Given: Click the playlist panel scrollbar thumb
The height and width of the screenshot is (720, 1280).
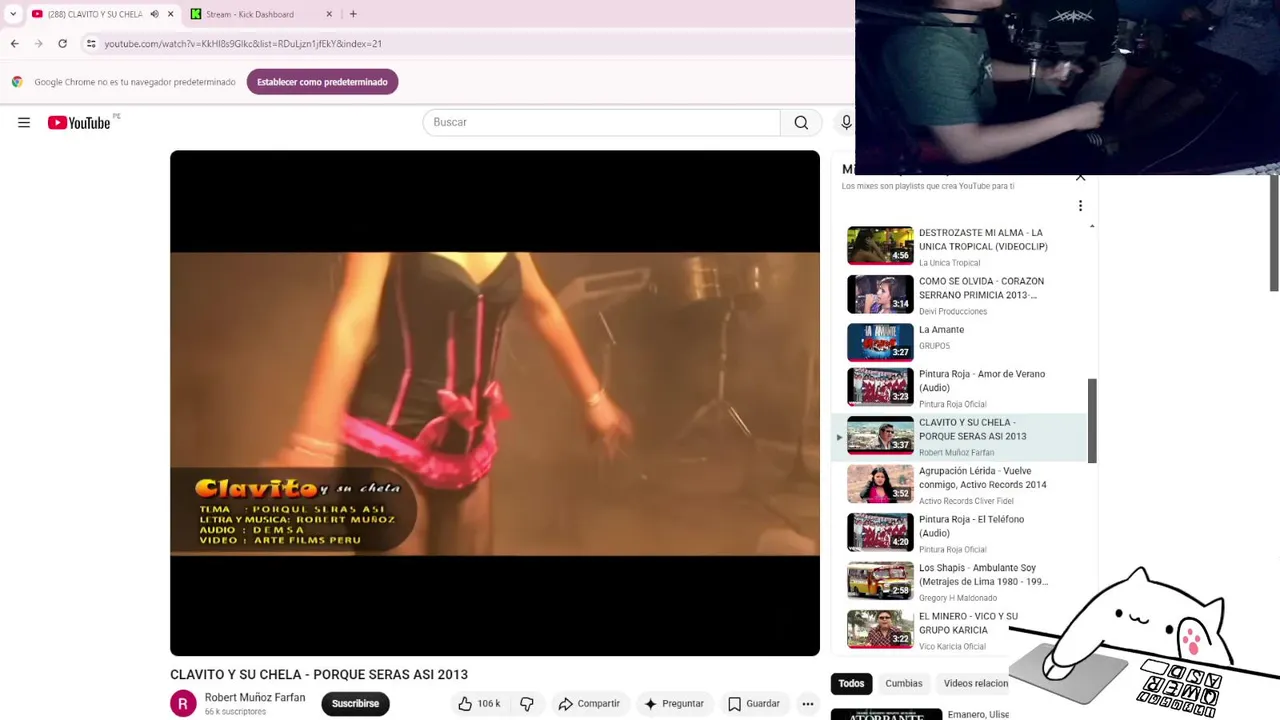Looking at the screenshot, I should tap(1092, 420).
